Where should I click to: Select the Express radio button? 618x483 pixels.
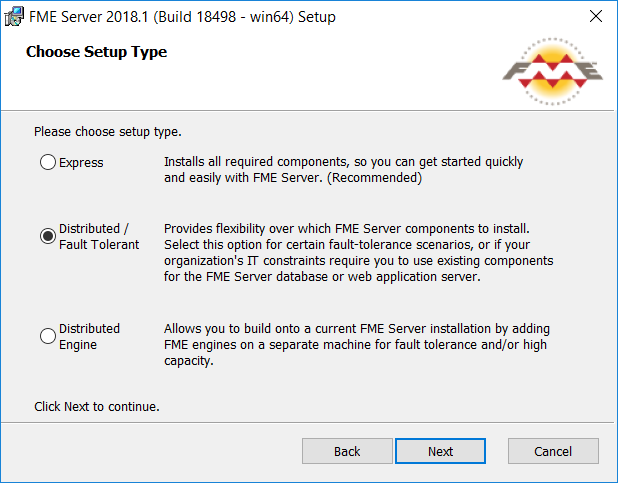[48, 162]
